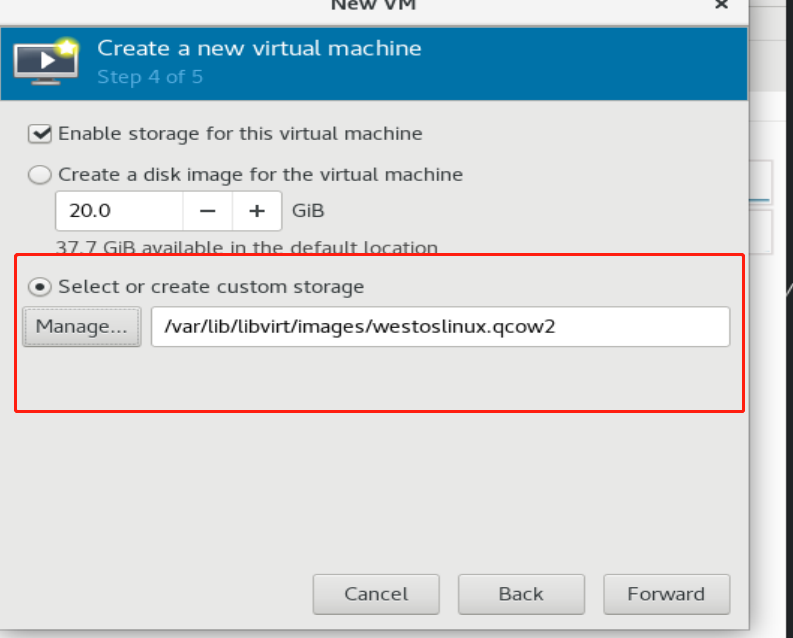Close the New VM dialog
This screenshot has height=638, width=793.
click(721, 5)
